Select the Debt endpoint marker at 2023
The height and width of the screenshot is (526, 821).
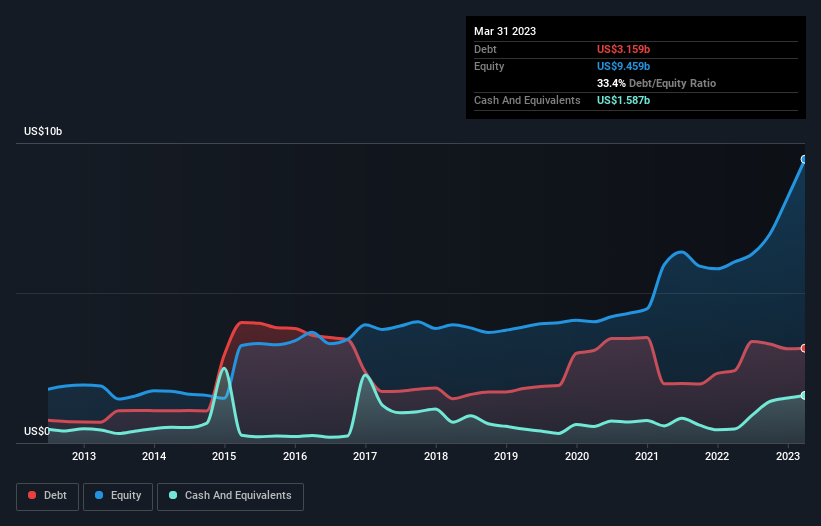pos(804,348)
